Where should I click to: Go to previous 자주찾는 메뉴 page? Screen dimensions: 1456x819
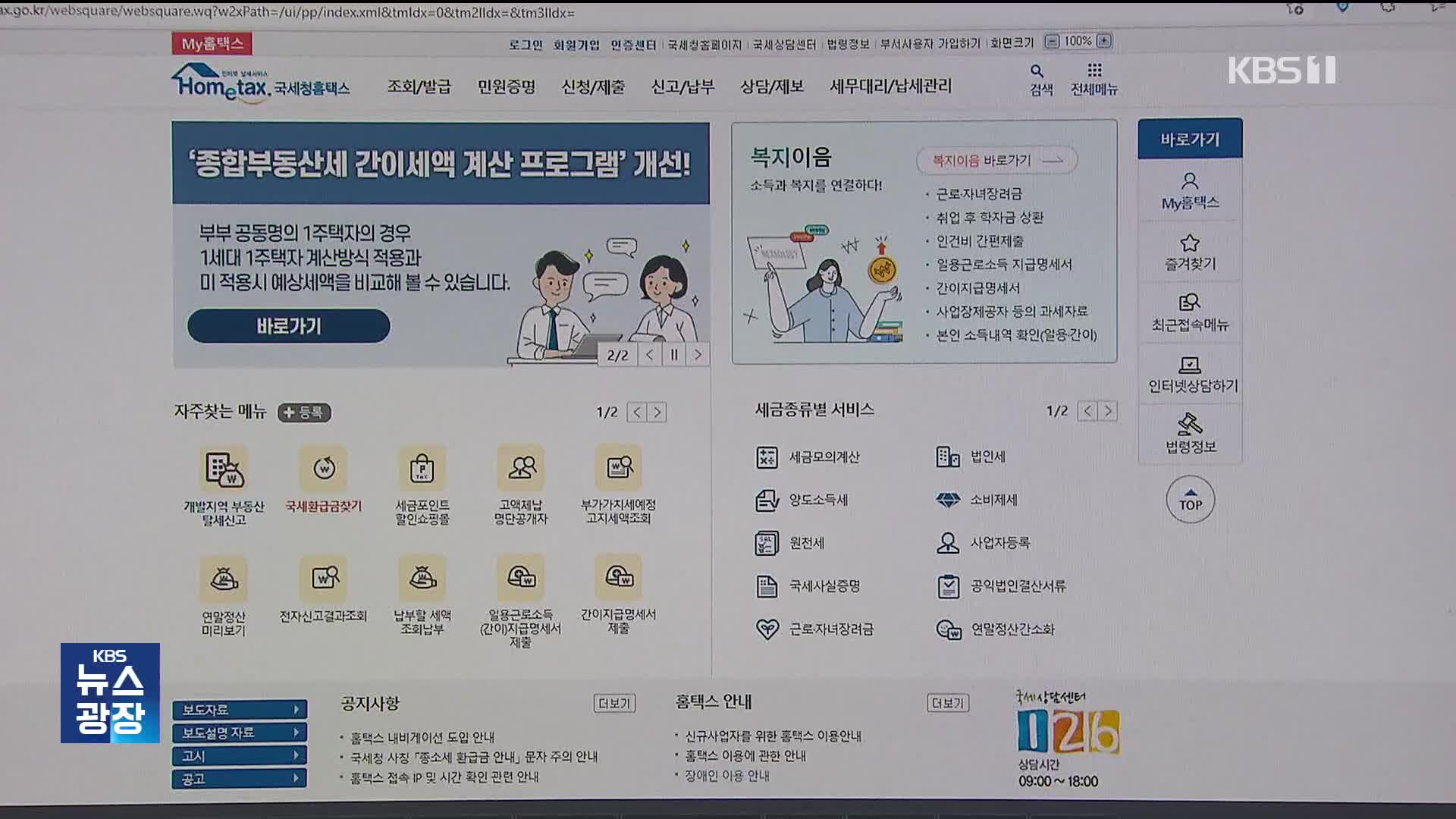[637, 413]
